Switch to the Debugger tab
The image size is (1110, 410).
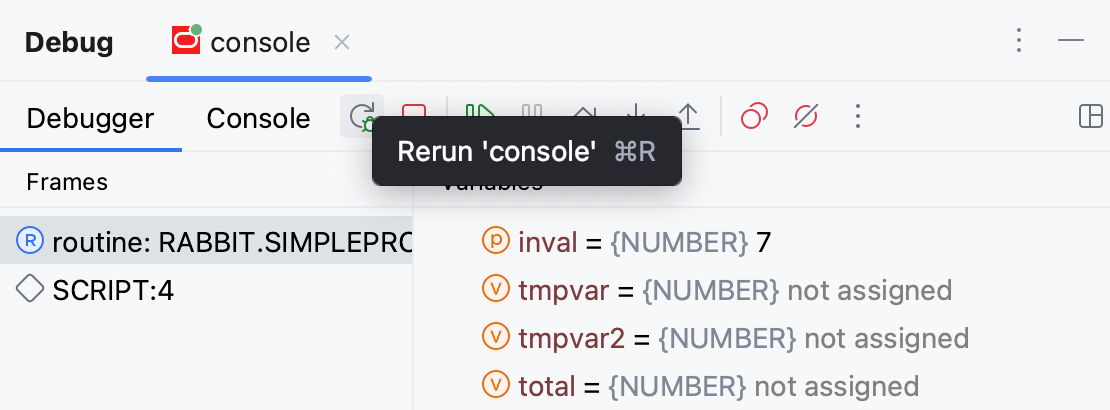(90, 118)
